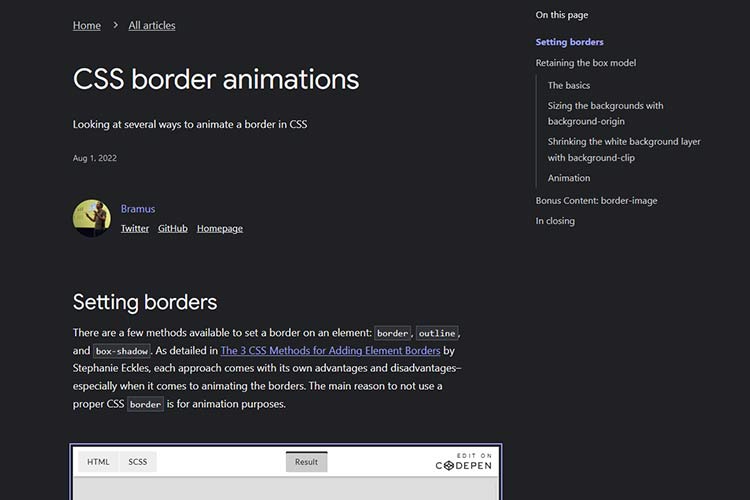The height and width of the screenshot is (500, 750).
Task: Switch CodePen embed to HTML tab
Action: tap(98, 462)
